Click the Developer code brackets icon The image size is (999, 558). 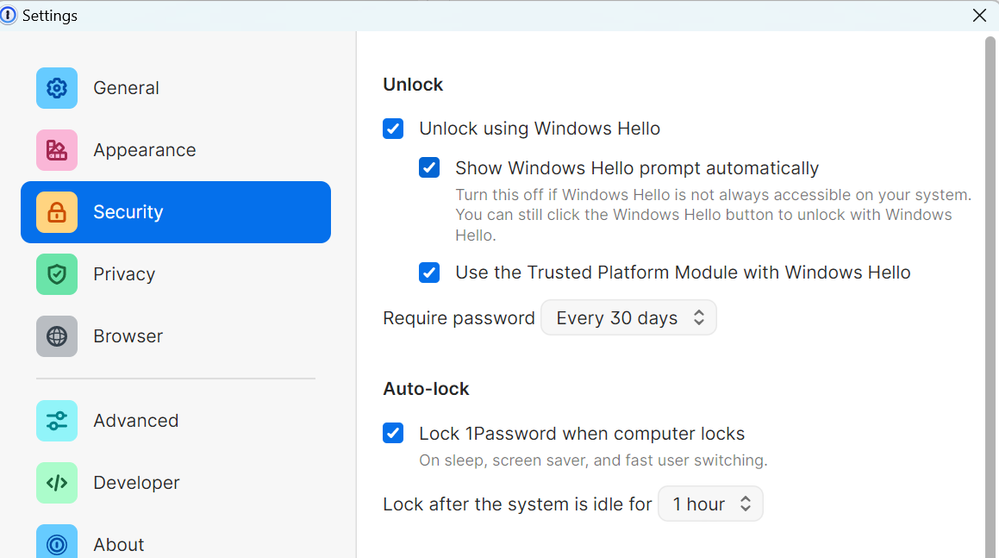click(x=57, y=482)
